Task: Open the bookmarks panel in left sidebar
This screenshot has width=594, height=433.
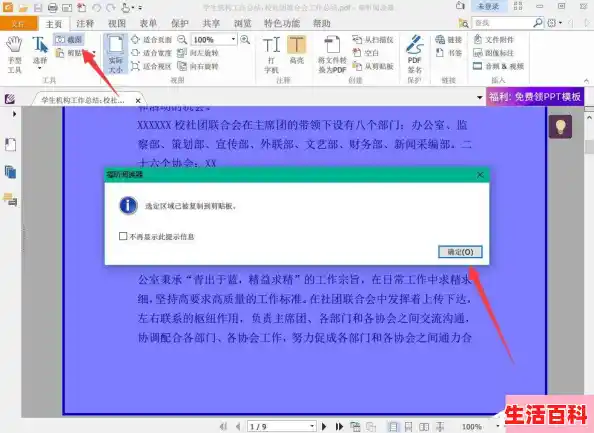Action: coord(11,145)
